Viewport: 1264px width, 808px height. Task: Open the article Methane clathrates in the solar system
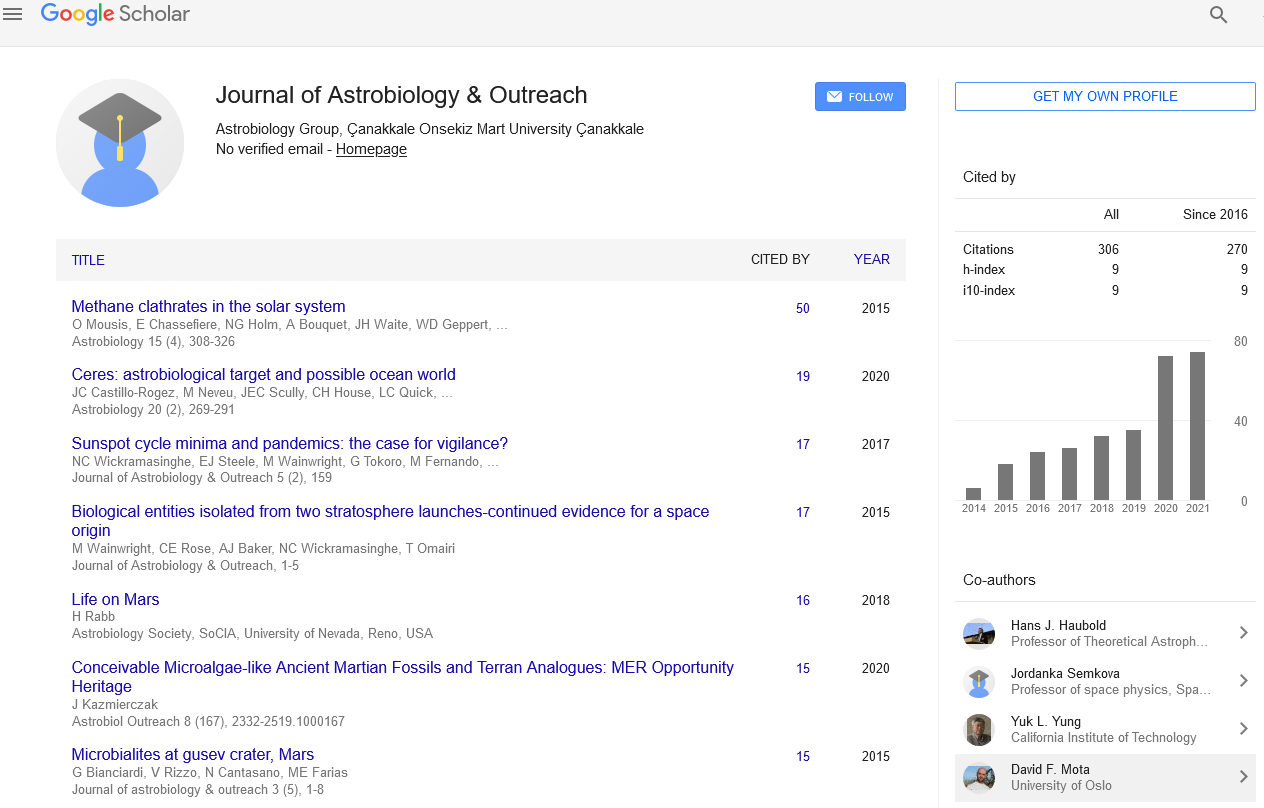pos(208,306)
